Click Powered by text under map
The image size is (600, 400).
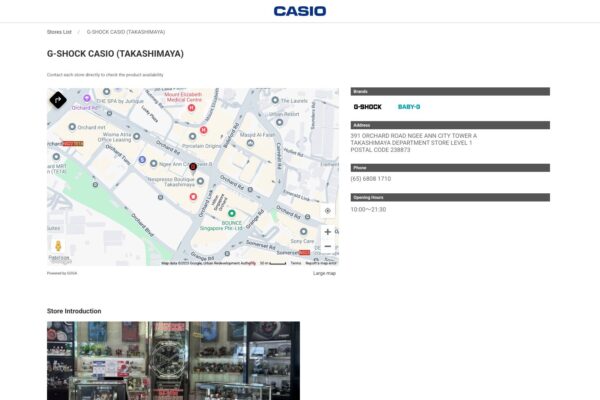62,273
